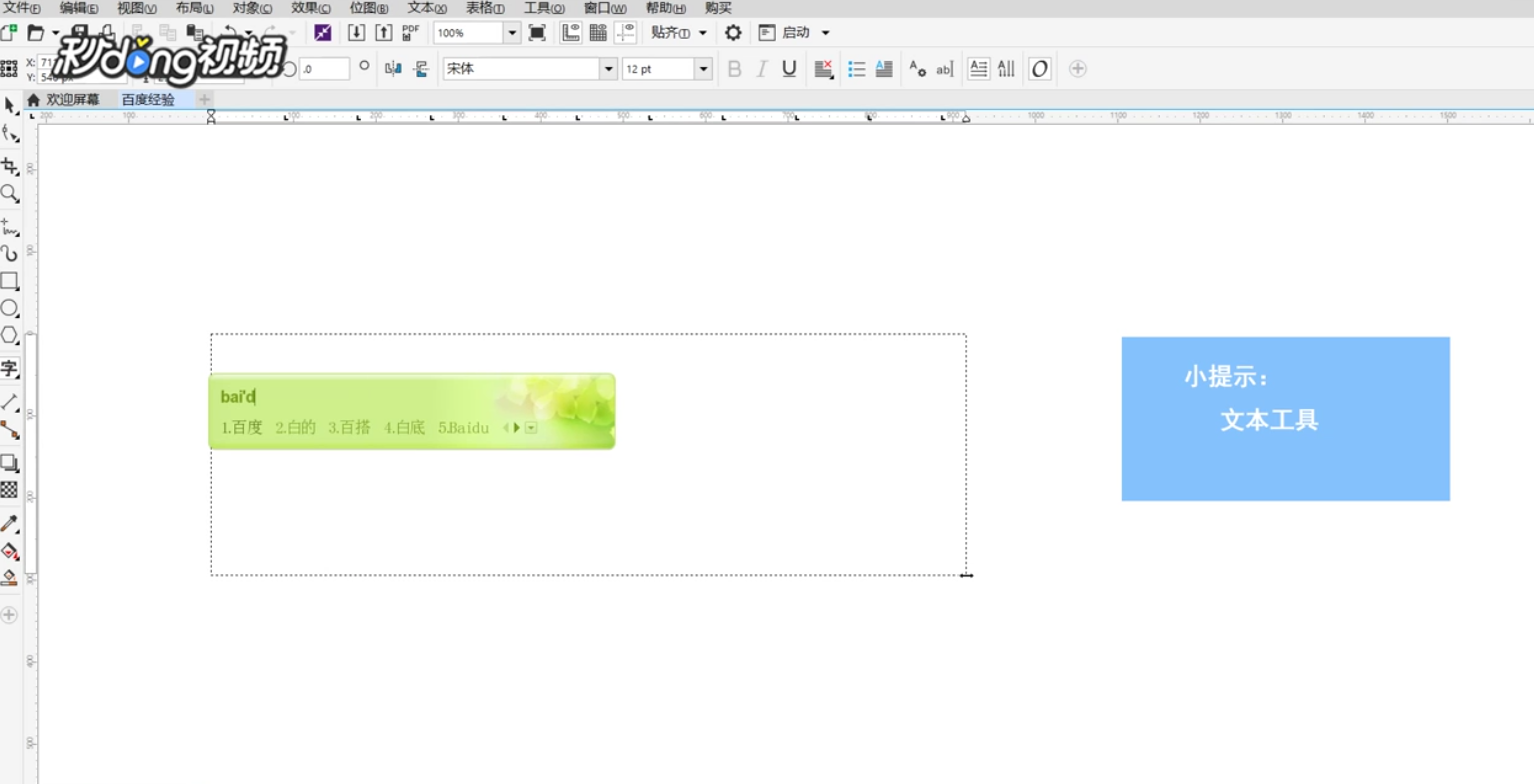Click the Publish to PDF icon
Screen dimensions: 1534x784
[411, 32]
